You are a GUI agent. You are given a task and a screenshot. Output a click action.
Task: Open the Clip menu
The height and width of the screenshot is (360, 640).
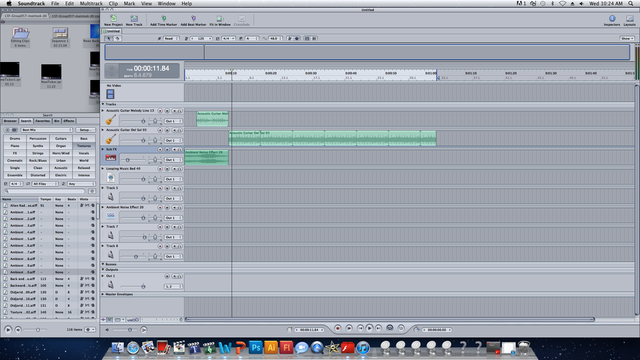(x=113, y=3)
